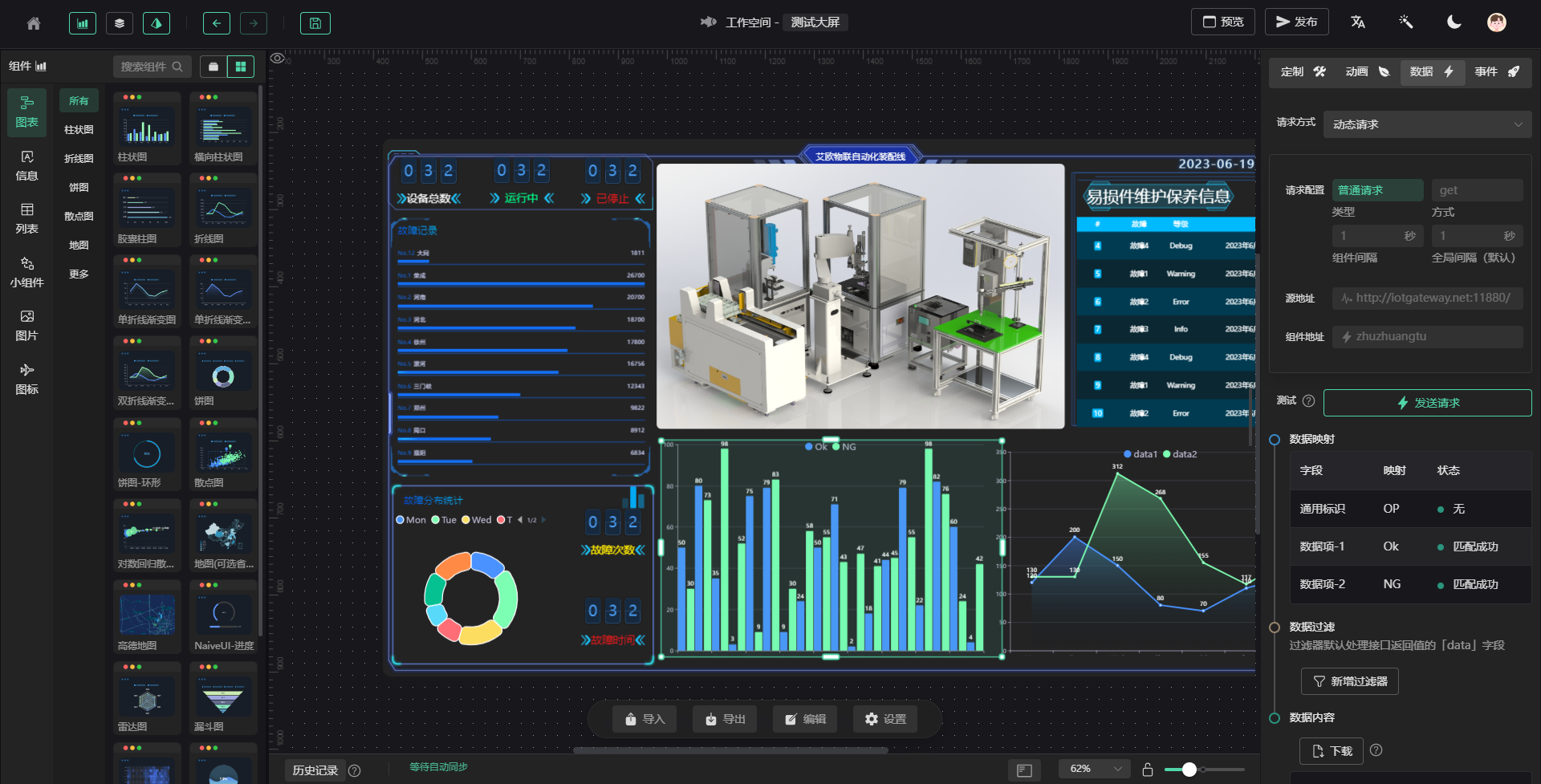Viewport: 1541px width, 784px height.
Task: Open the 普通请求 request type selector
Action: coord(1377,190)
